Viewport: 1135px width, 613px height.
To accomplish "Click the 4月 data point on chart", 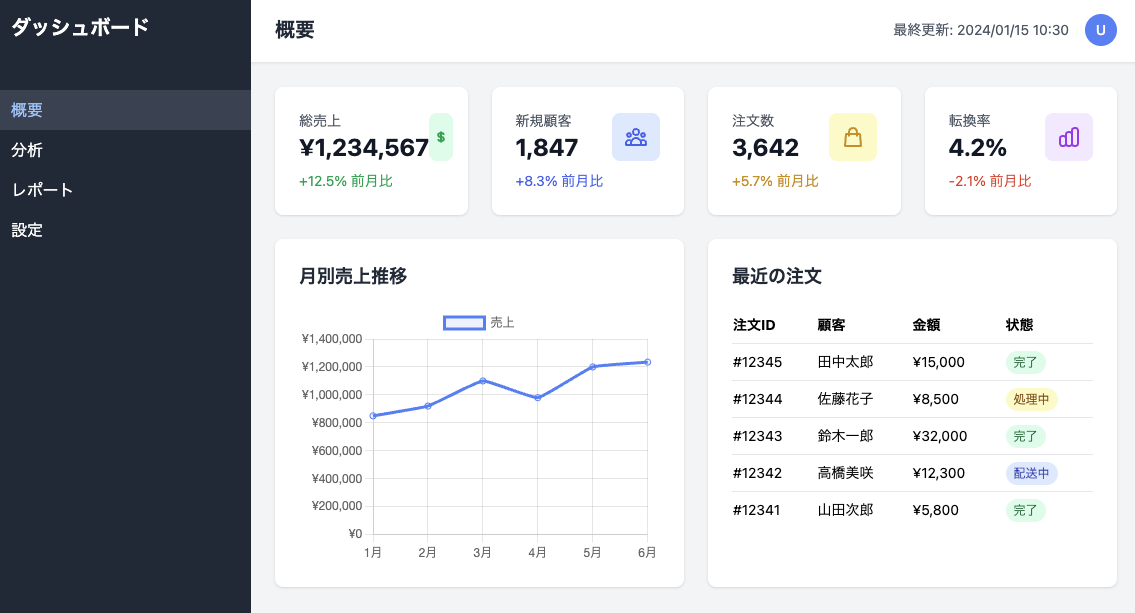I will [x=537, y=398].
